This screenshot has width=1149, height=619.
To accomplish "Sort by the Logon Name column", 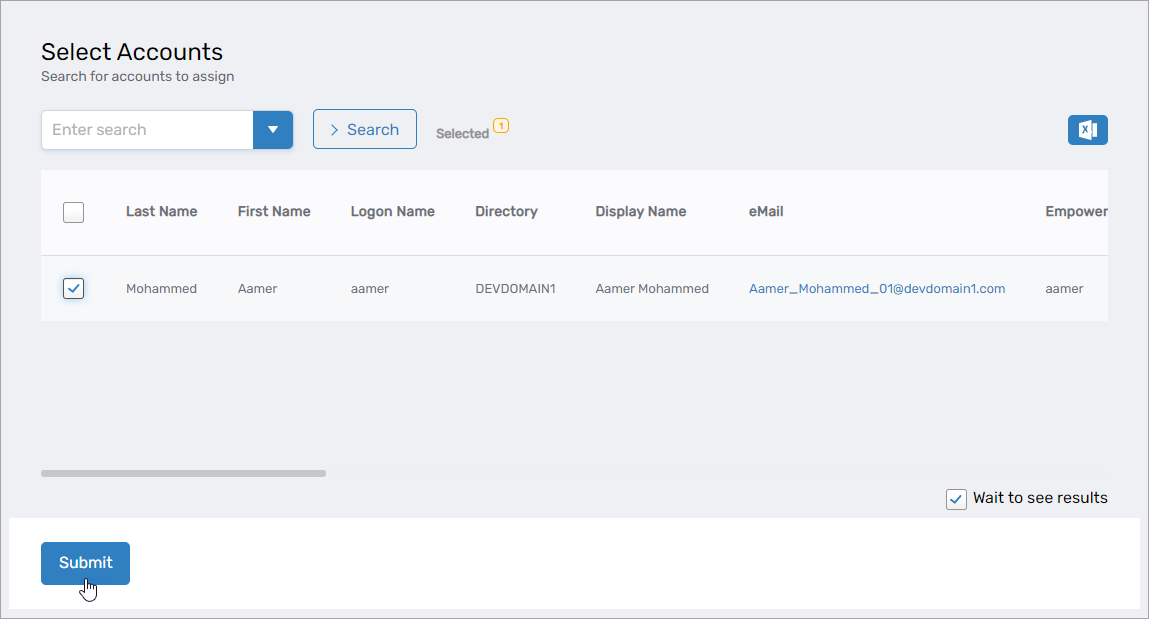I will (x=392, y=211).
